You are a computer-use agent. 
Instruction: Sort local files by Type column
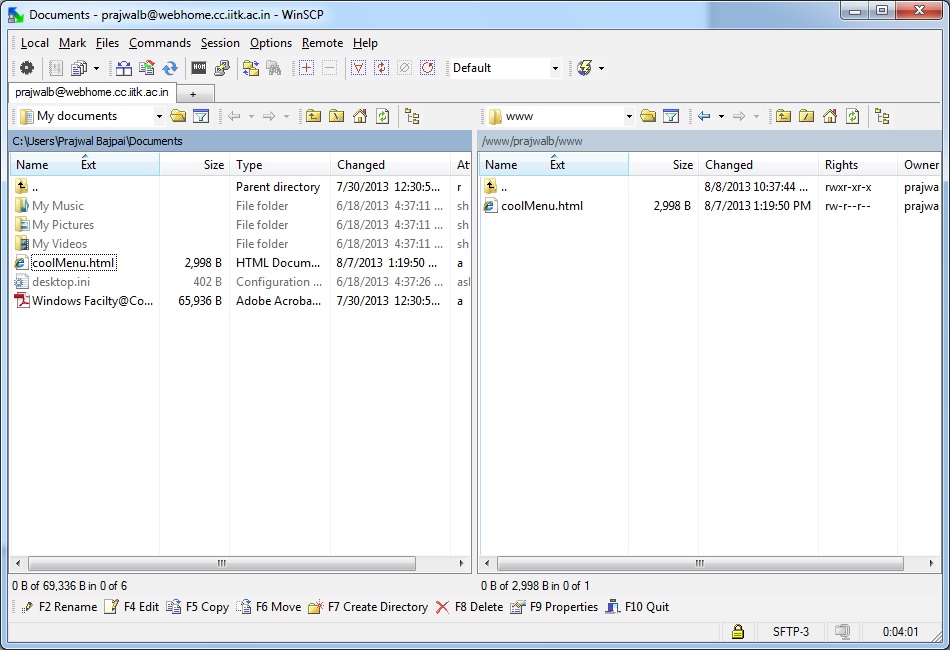(279, 165)
